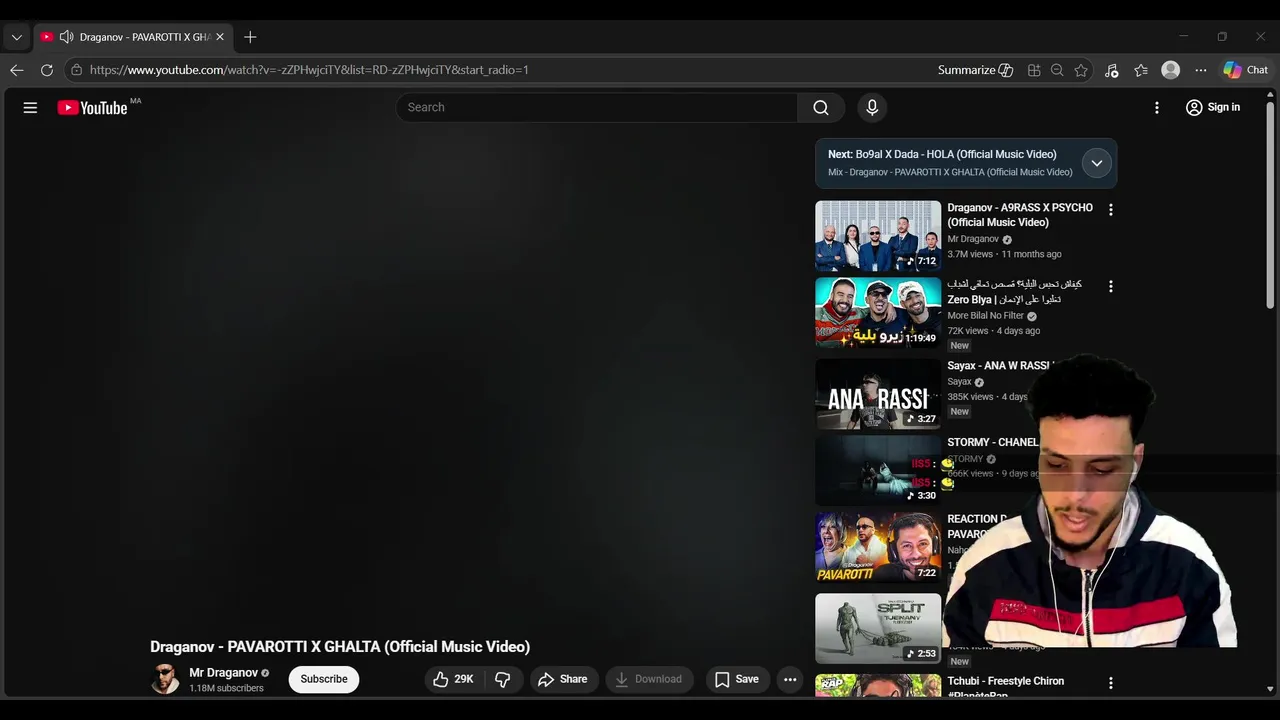Open YouTube settings three-dot menu
Screen dimensions: 1280x720
tap(1157, 108)
